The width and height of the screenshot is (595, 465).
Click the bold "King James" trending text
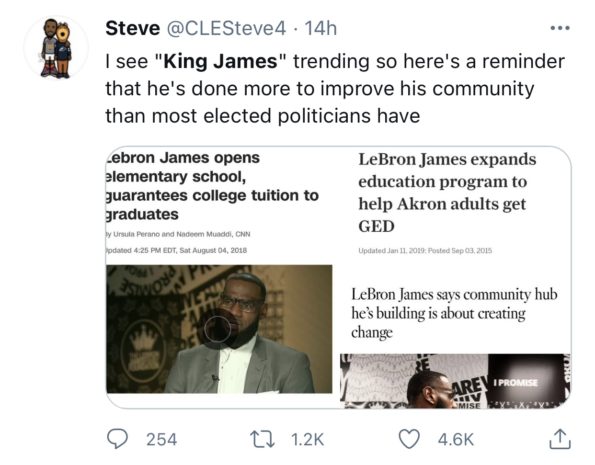pos(221,61)
